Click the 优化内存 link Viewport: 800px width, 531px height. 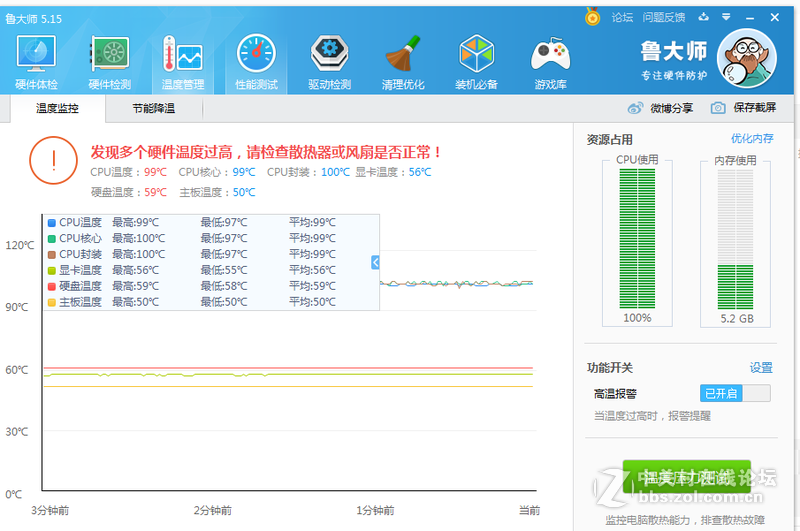pyautogui.click(x=752, y=138)
